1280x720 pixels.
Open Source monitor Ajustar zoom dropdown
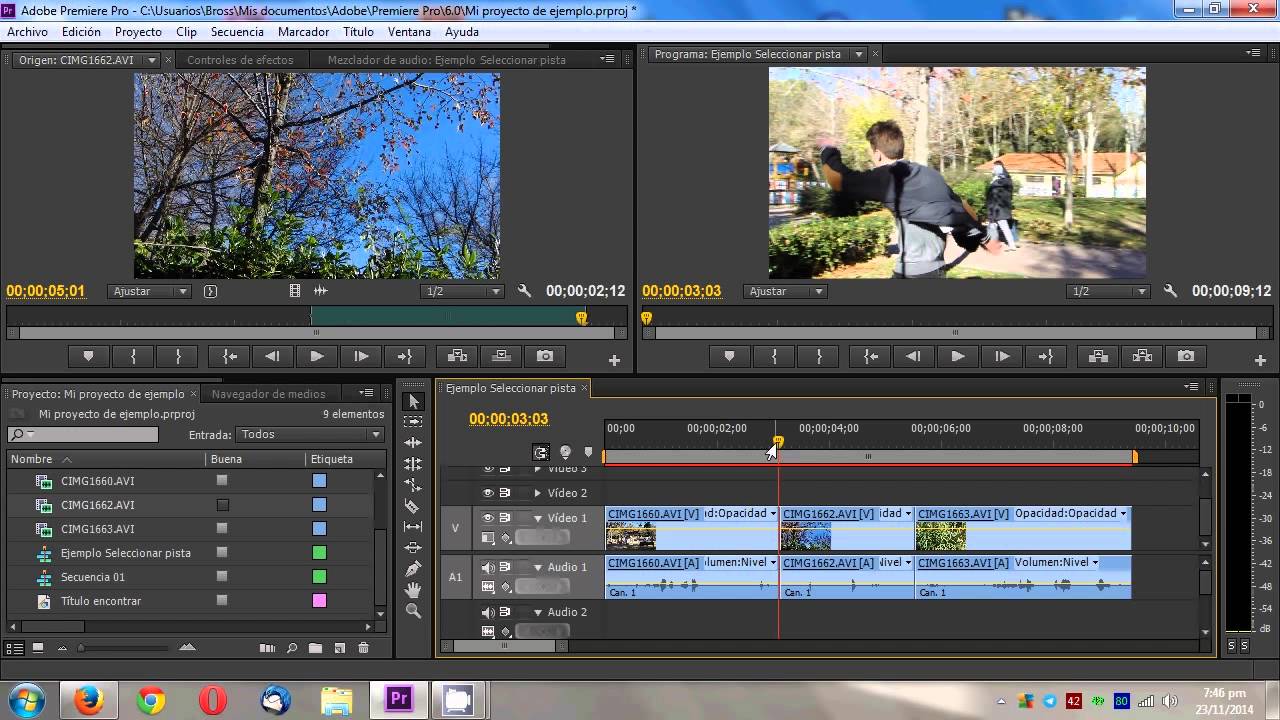149,291
